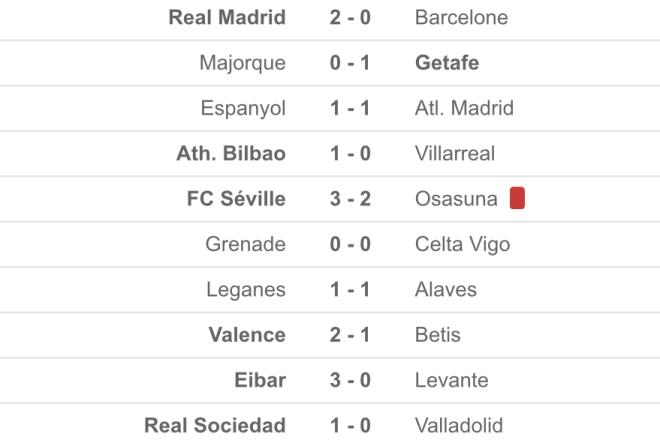Open the Ath. Bilbao team link
This screenshot has width=660, height=446.
(x=231, y=153)
